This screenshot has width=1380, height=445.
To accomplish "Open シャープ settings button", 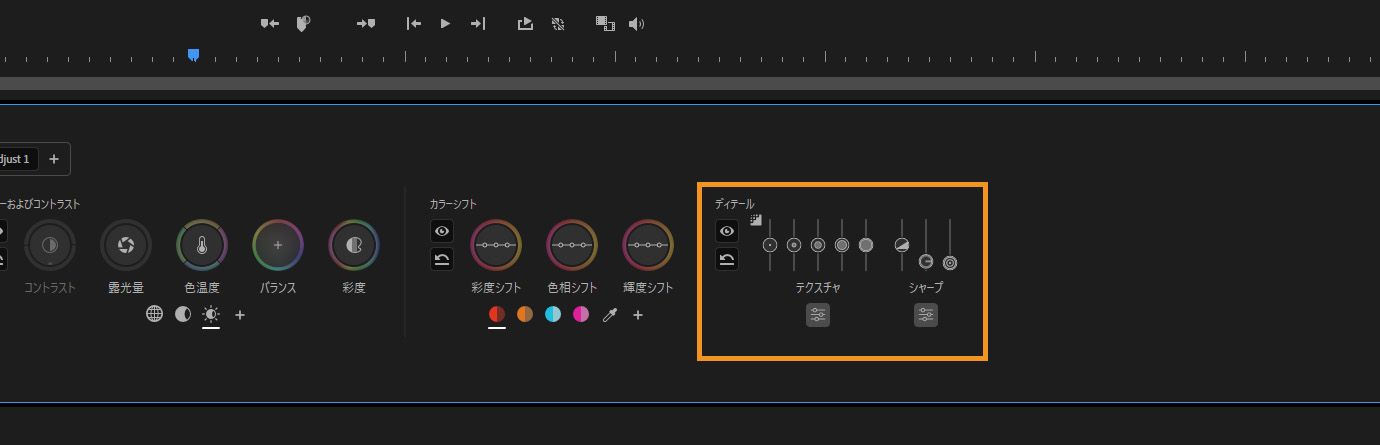I will (x=926, y=316).
